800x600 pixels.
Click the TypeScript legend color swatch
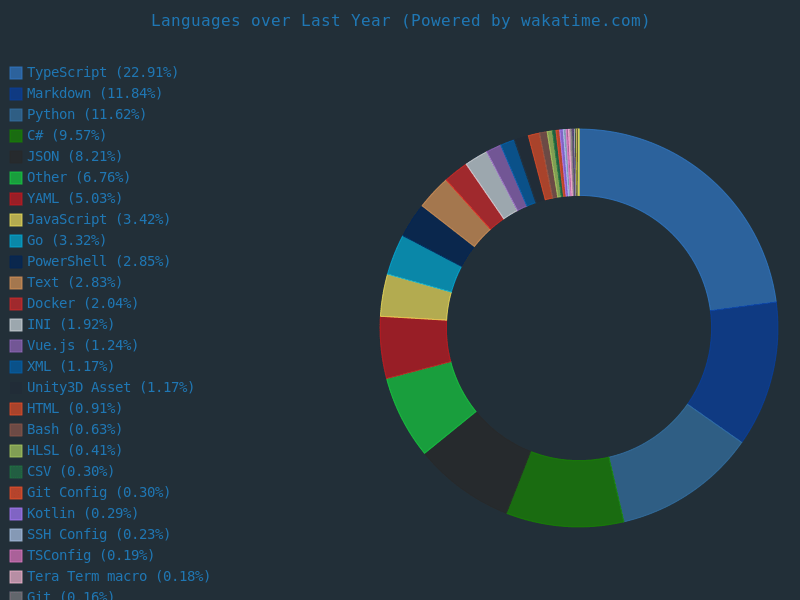[x=16, y=73]
